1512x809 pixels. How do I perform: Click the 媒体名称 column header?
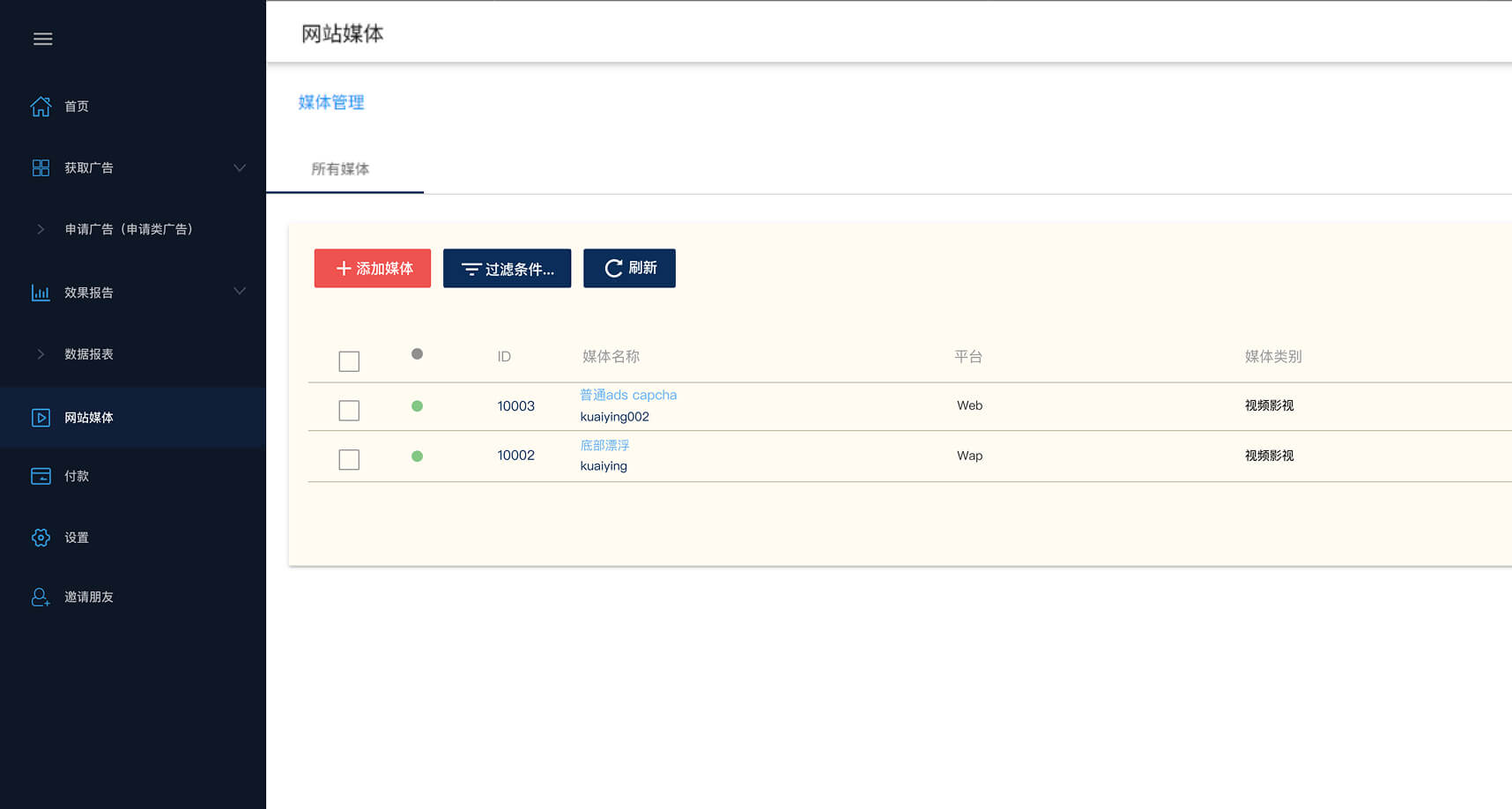coord(611,357)
